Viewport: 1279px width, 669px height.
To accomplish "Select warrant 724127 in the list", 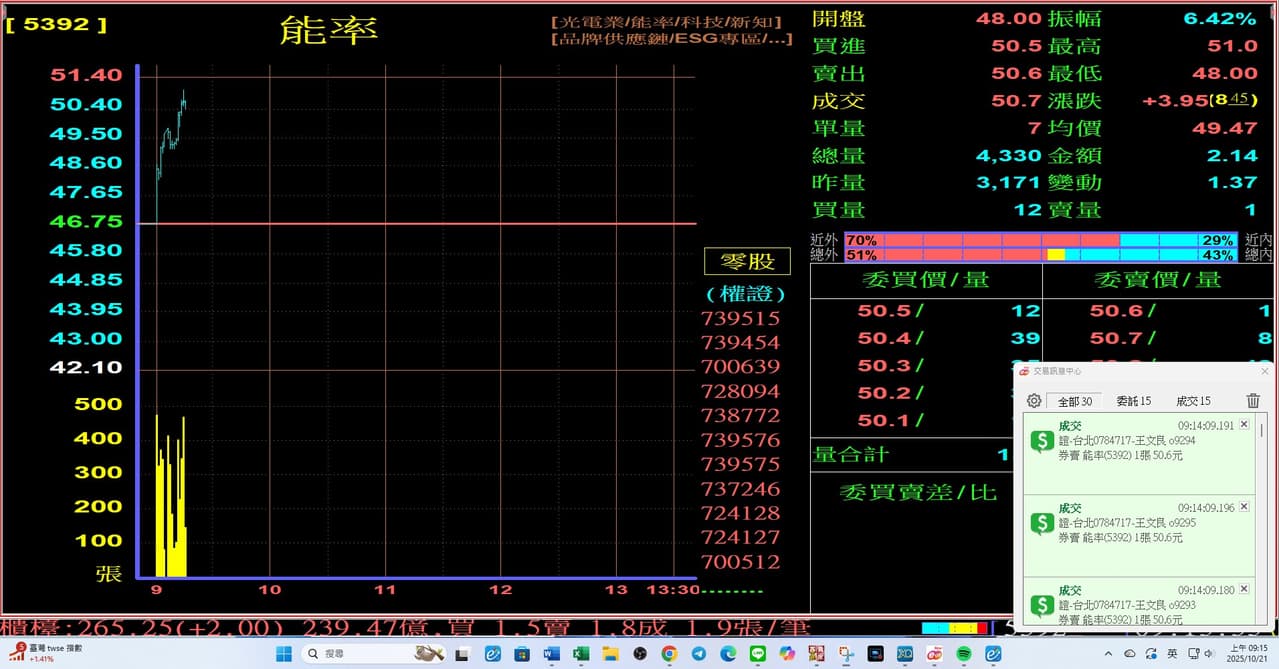I will 741,537.
